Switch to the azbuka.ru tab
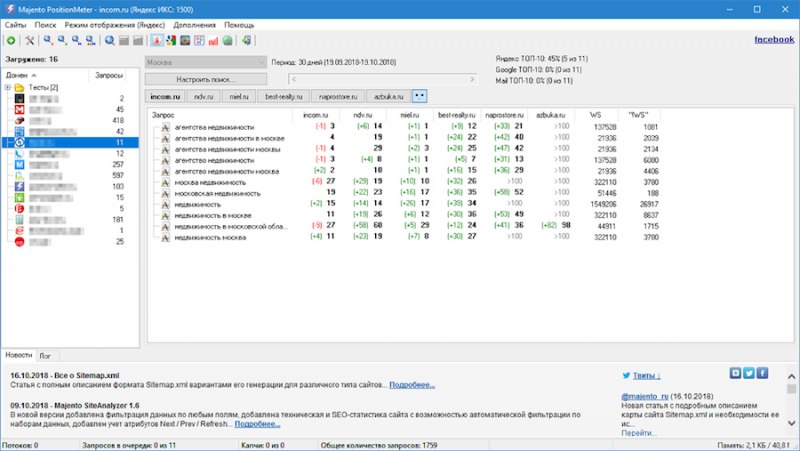 point(388,96)
